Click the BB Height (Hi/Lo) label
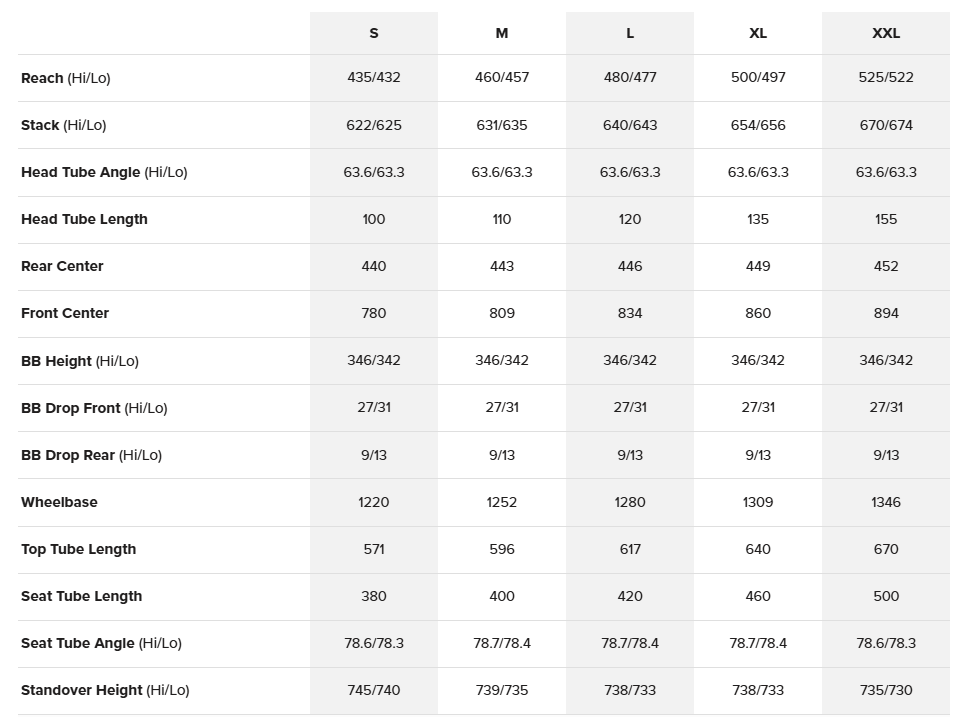Viewport: 959px width, 717px height. (x=80, y=361)
